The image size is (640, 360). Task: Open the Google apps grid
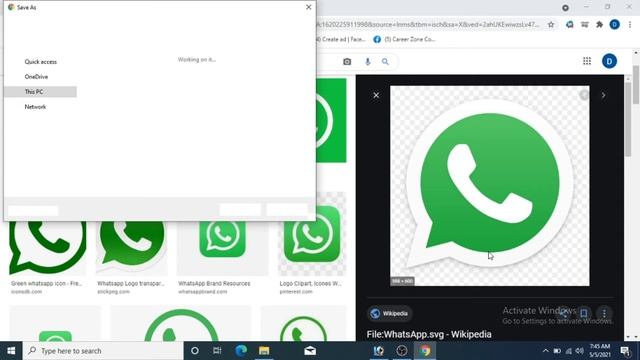tap(587, 61)
